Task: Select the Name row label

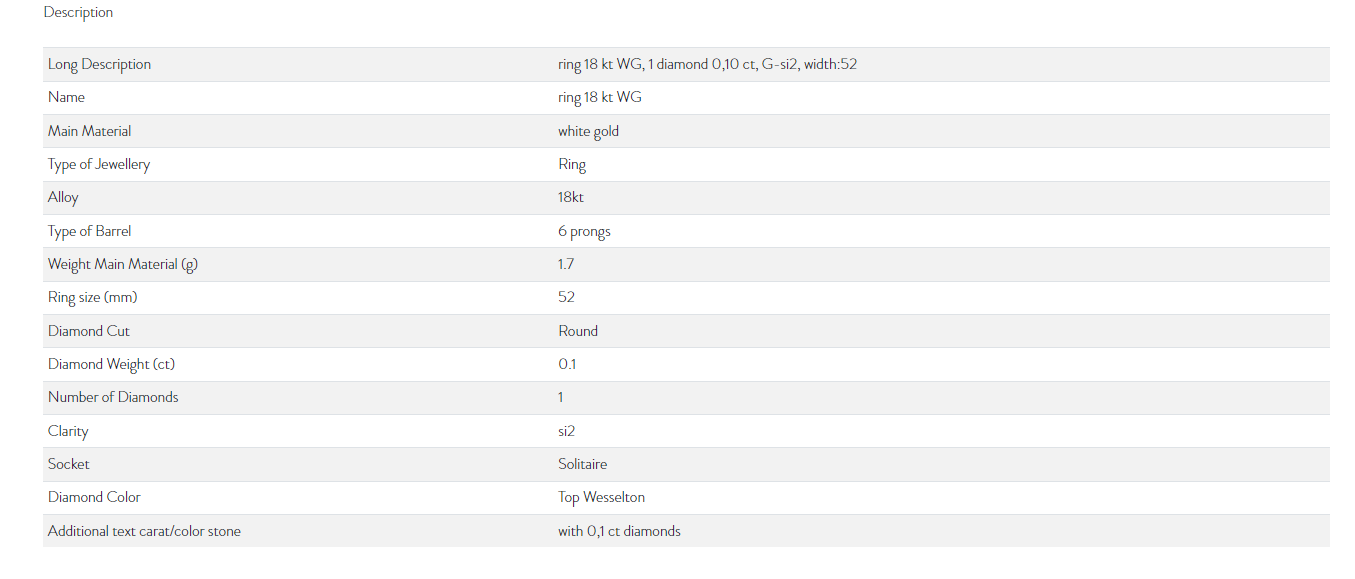Action: coord(66,97)
